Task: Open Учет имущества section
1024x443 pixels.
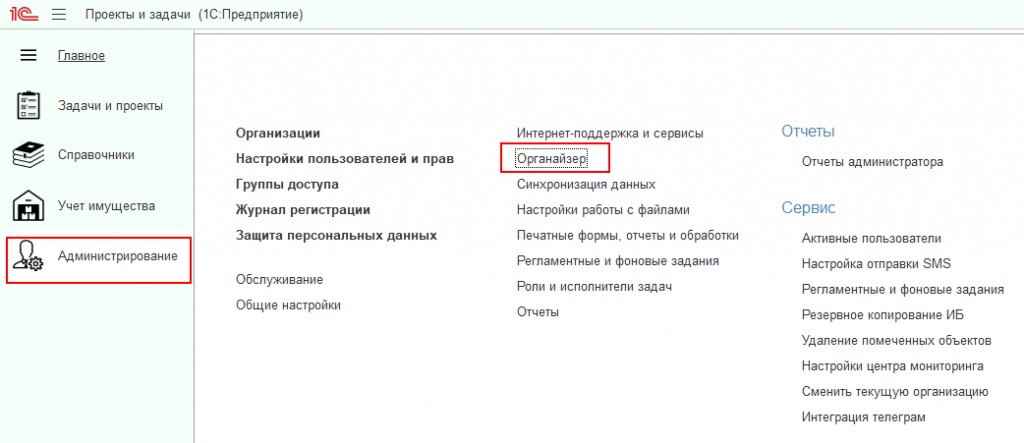Action: (x=106, y=206)
